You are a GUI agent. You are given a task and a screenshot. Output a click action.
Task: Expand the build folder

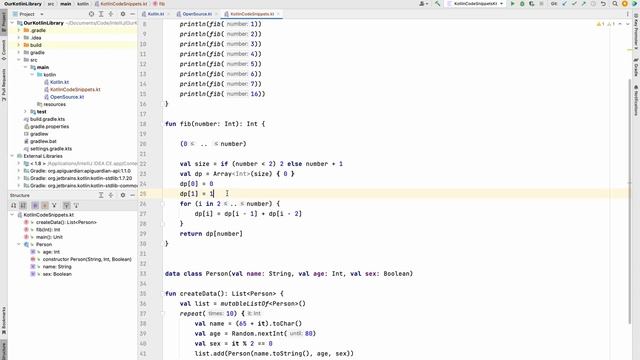(19, 45)
